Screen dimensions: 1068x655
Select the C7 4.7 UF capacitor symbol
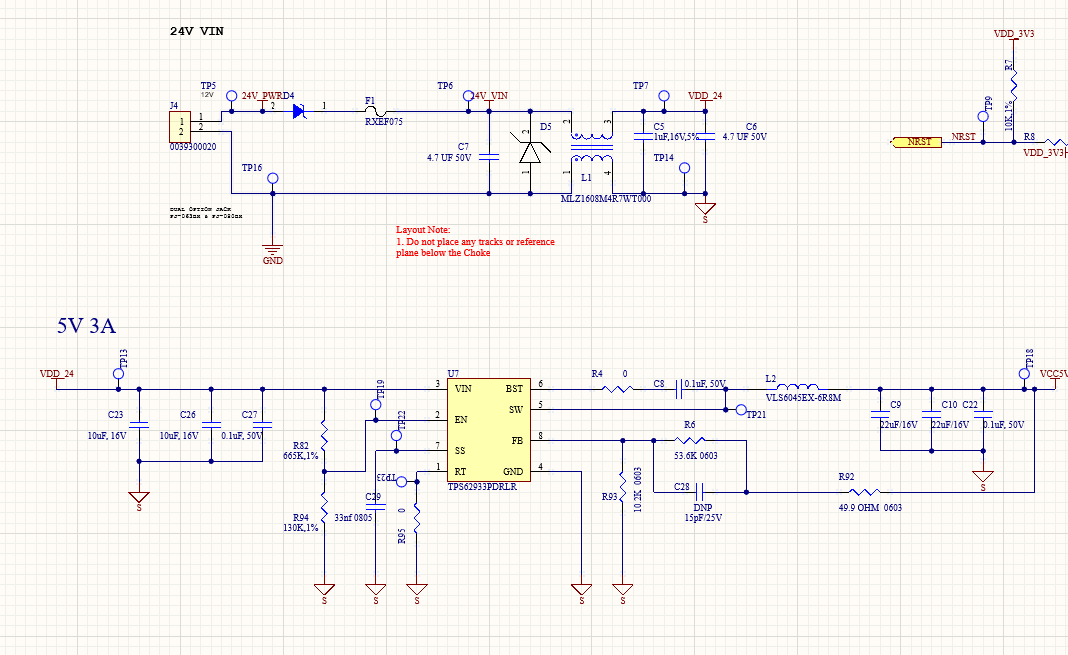point(489,157)
